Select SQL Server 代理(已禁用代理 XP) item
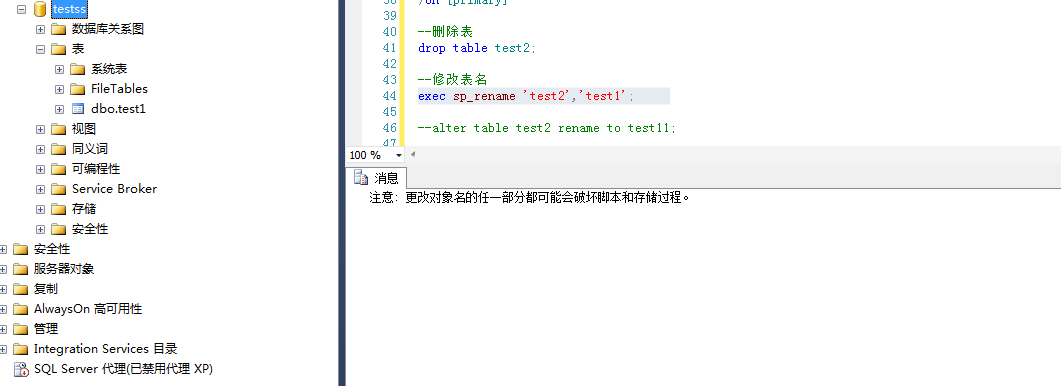The image size is (1061, 386). 123,369
